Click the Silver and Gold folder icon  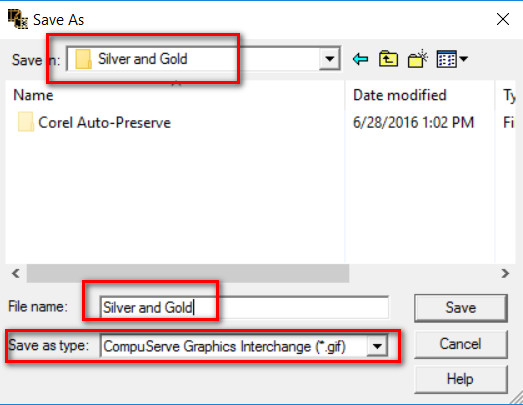click(83, 59)
